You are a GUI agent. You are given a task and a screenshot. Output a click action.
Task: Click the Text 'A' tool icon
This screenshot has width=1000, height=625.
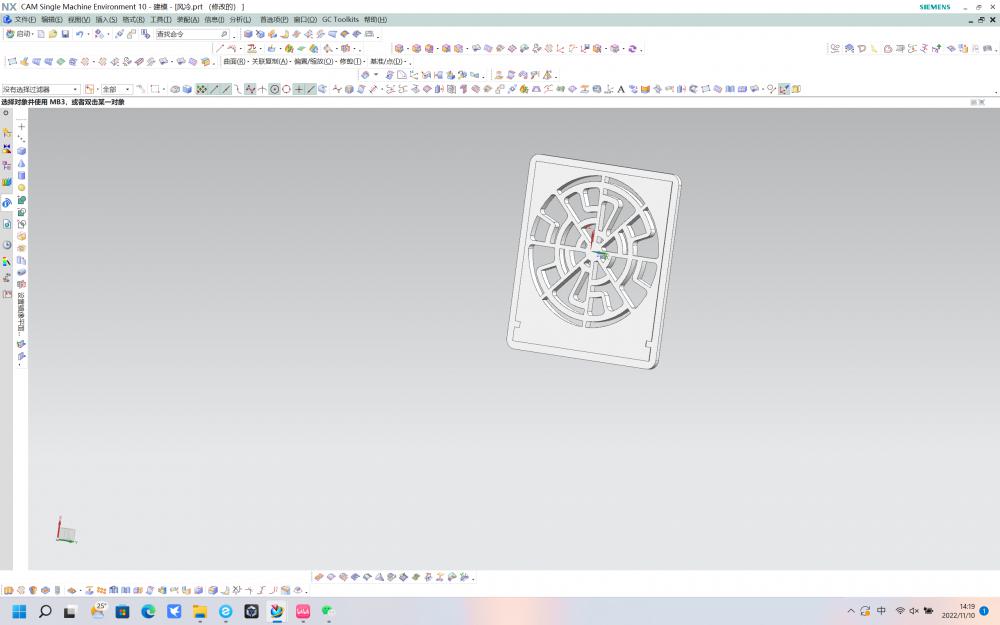[621, 89]
